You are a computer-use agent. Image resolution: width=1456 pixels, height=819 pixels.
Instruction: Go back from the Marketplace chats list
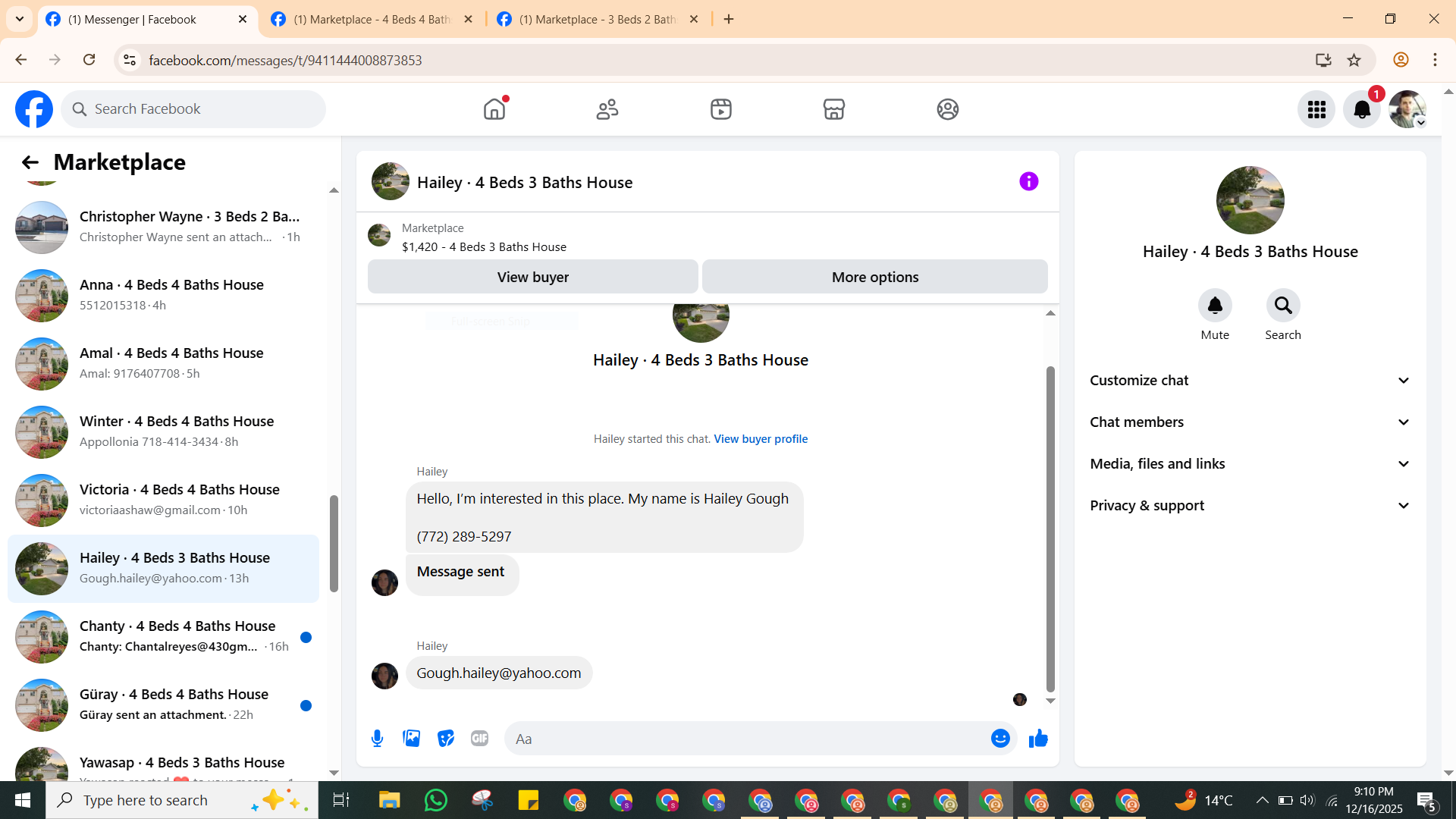click(x=30, y=162)
